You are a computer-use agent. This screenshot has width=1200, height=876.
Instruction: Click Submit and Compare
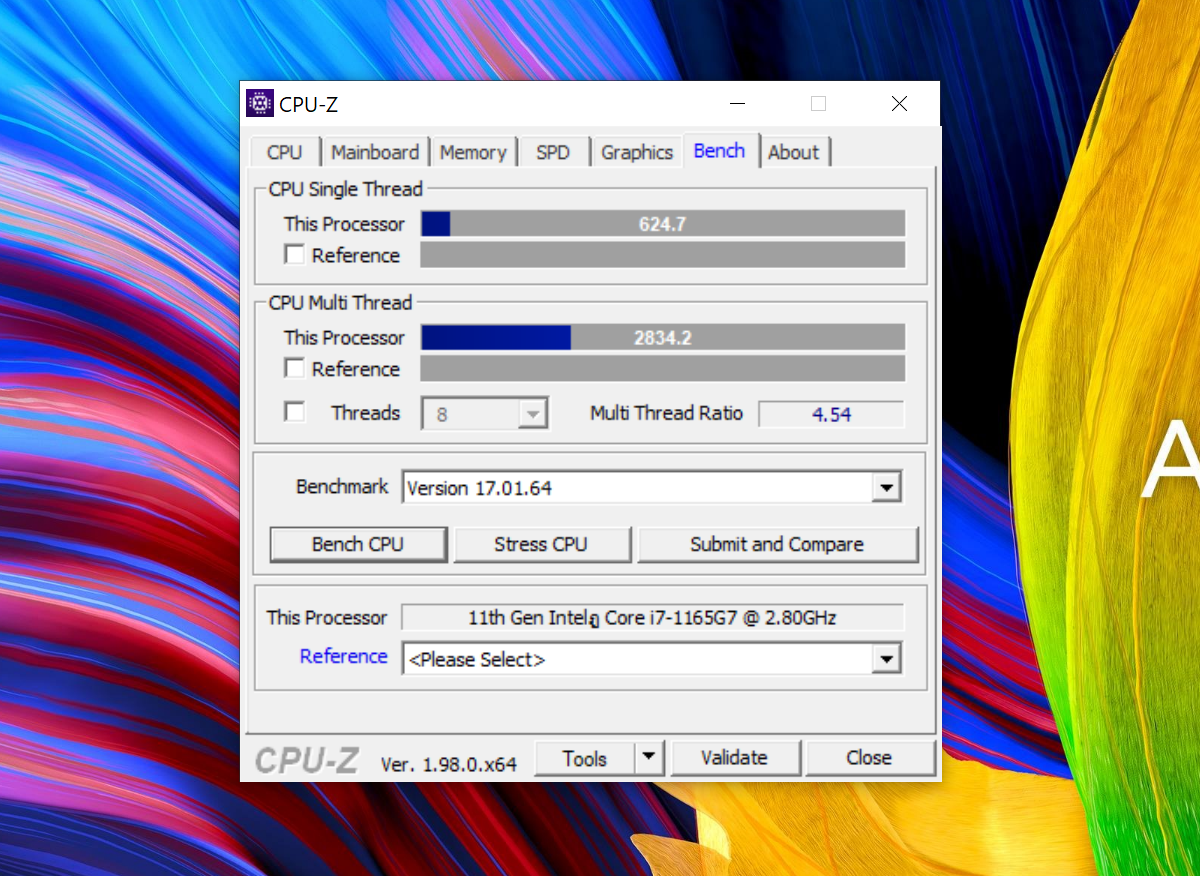[777, 544]
